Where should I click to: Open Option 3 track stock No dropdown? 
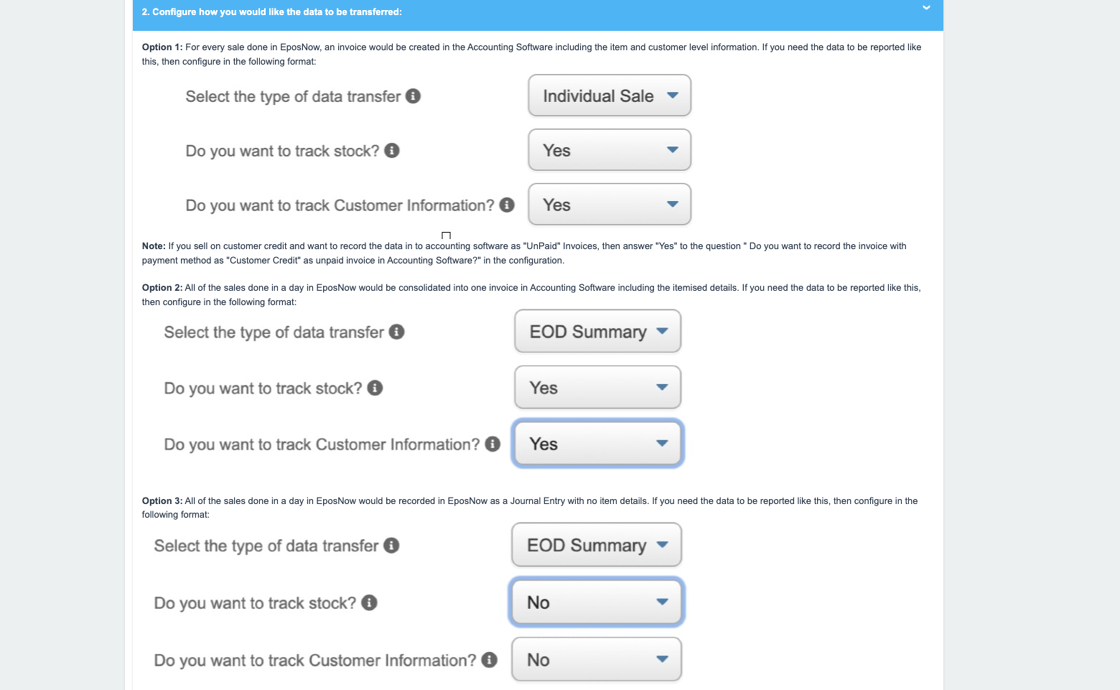[596, 602]
